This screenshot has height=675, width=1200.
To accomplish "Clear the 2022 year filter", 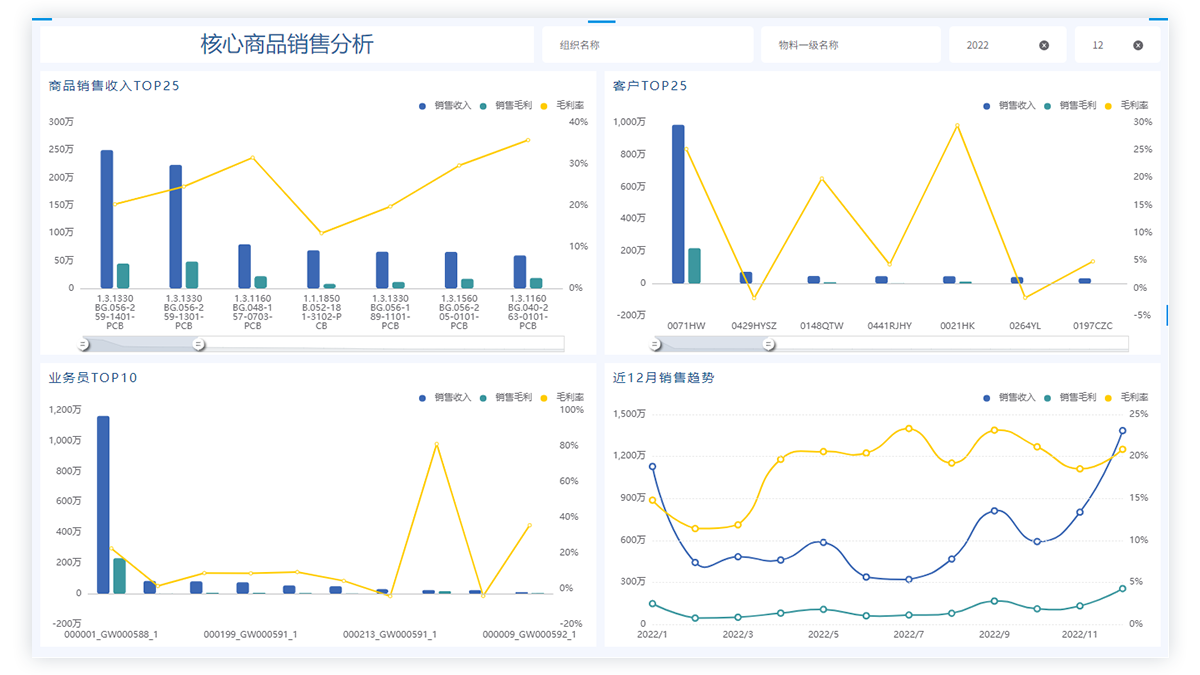I will [1044, 45].
